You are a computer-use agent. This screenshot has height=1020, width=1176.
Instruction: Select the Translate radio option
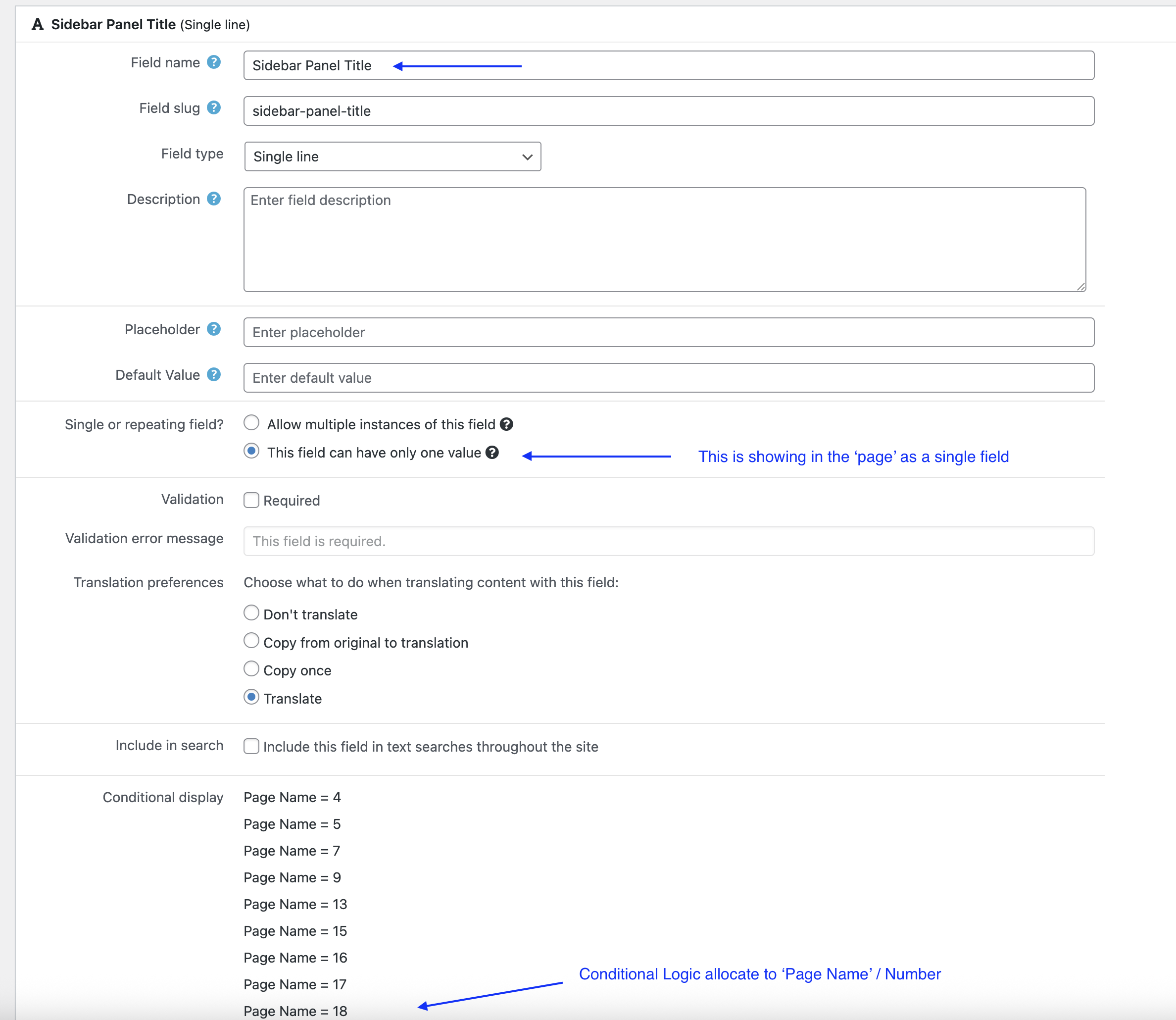click(251, 697)
